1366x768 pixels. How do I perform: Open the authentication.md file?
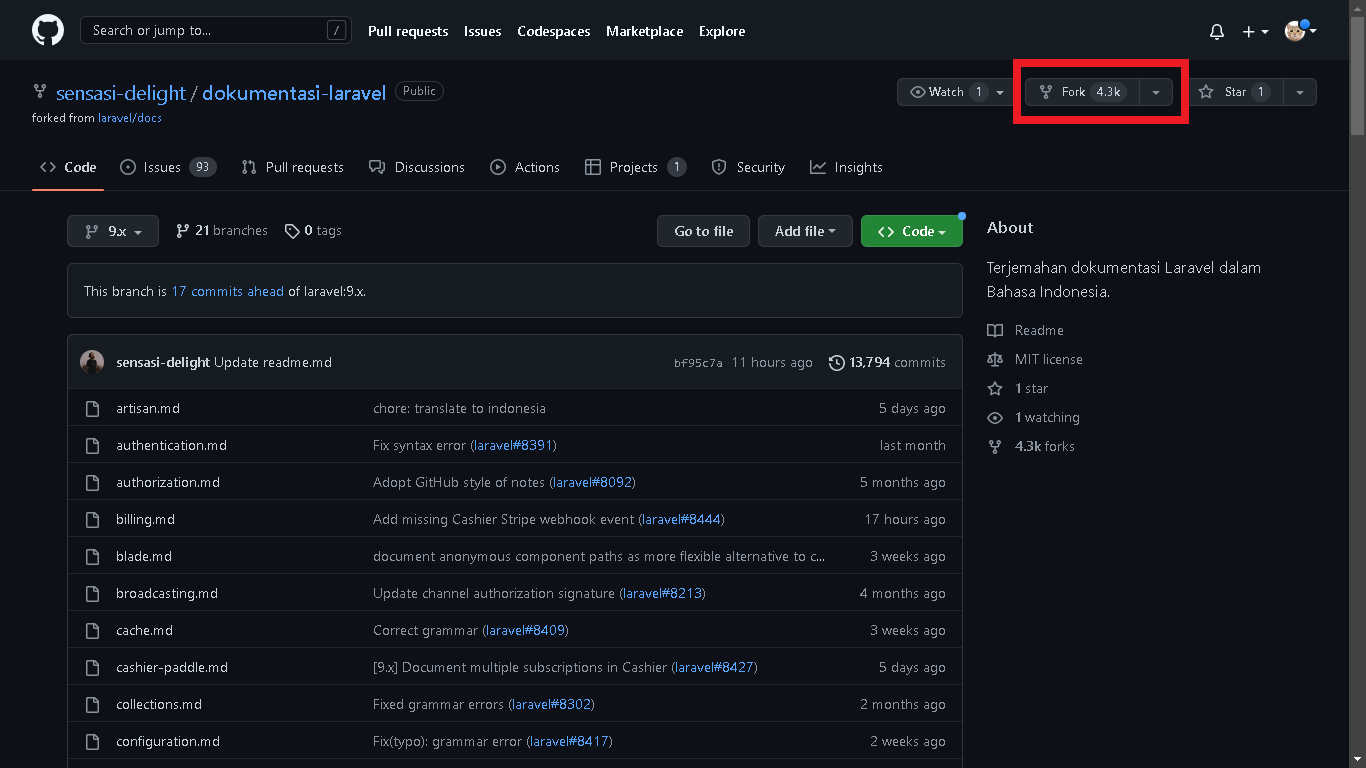(171, 445)
